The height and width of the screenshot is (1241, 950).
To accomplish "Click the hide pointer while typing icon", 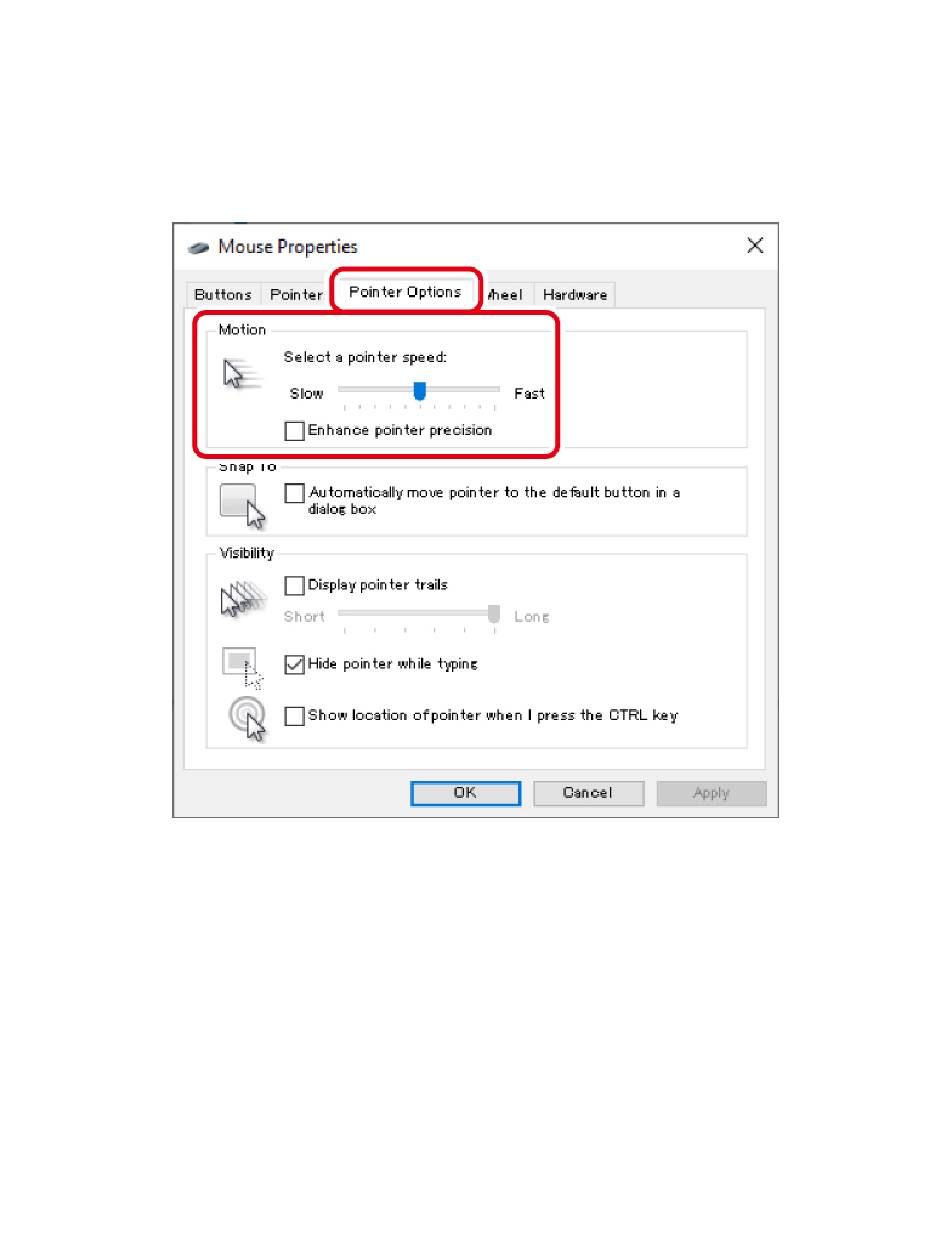I will [243, 668].
